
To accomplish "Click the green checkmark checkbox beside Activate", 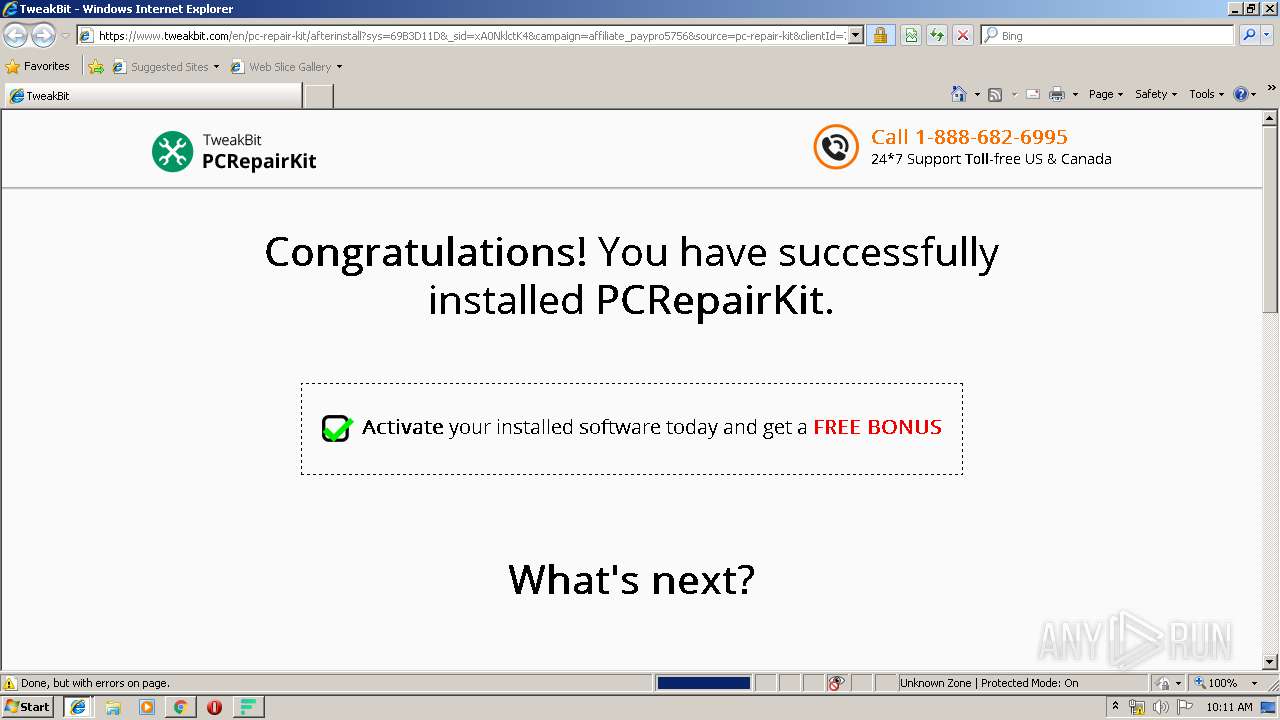I will pyautogui.click(x=337, y=428).
